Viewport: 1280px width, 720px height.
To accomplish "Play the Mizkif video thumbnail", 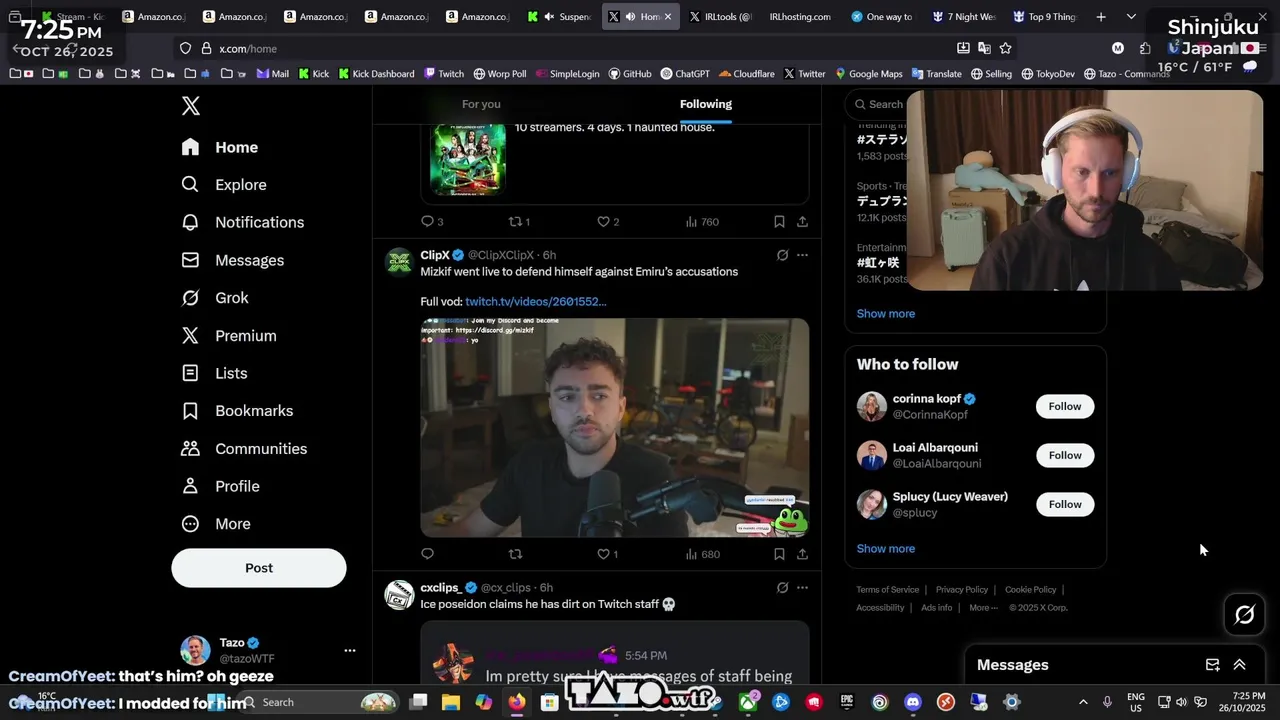I will (x=614, y=428).
